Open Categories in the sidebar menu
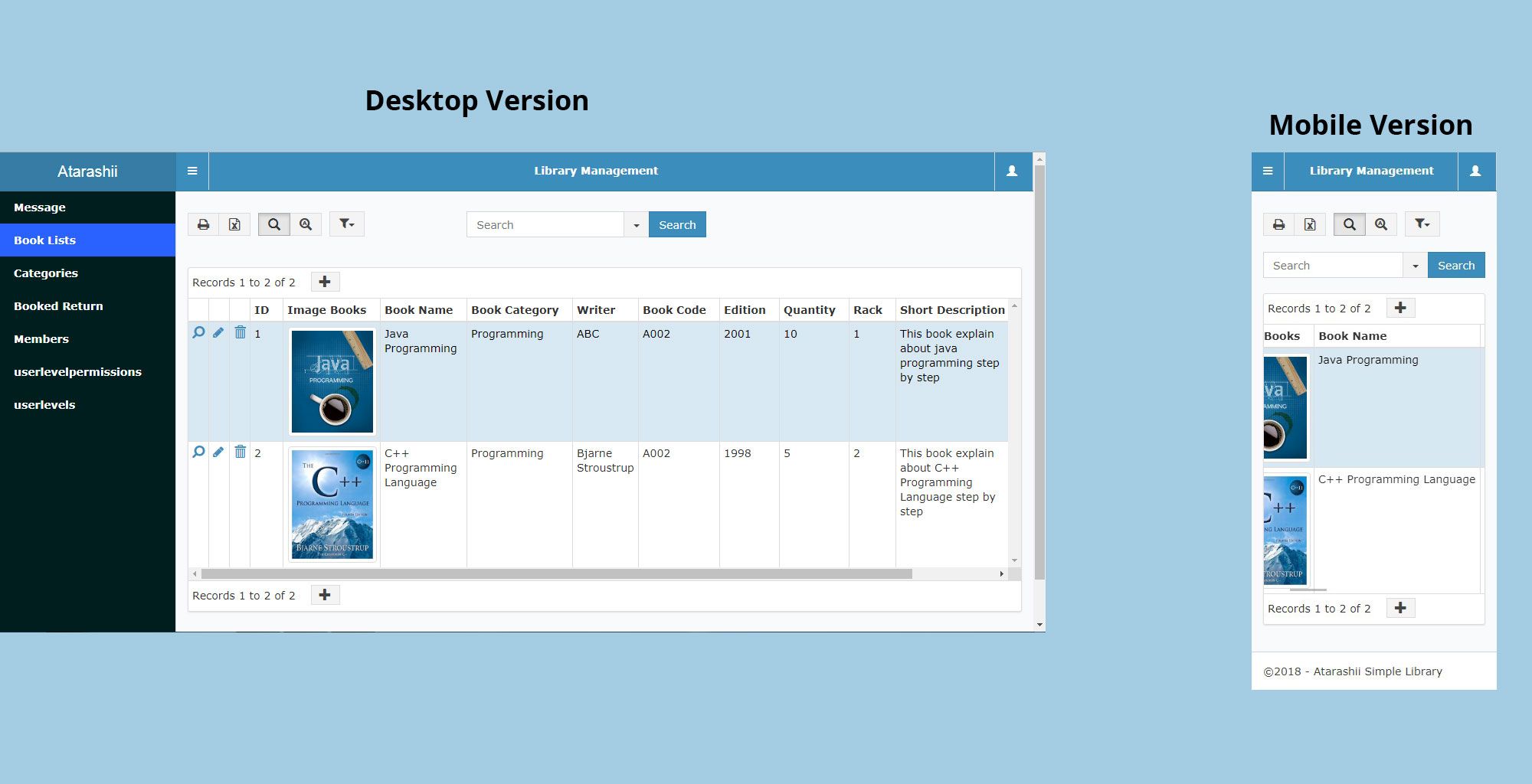This screenshot has width=1532, height=784. click(x=46, y=273)
